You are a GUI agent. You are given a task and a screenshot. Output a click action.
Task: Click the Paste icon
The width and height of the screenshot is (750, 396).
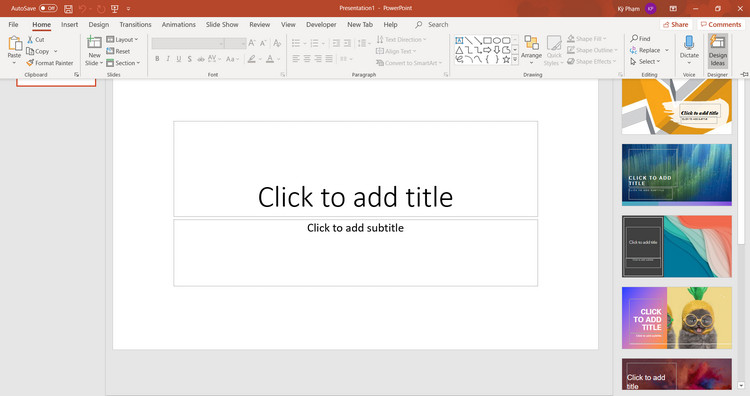[14, 44]
